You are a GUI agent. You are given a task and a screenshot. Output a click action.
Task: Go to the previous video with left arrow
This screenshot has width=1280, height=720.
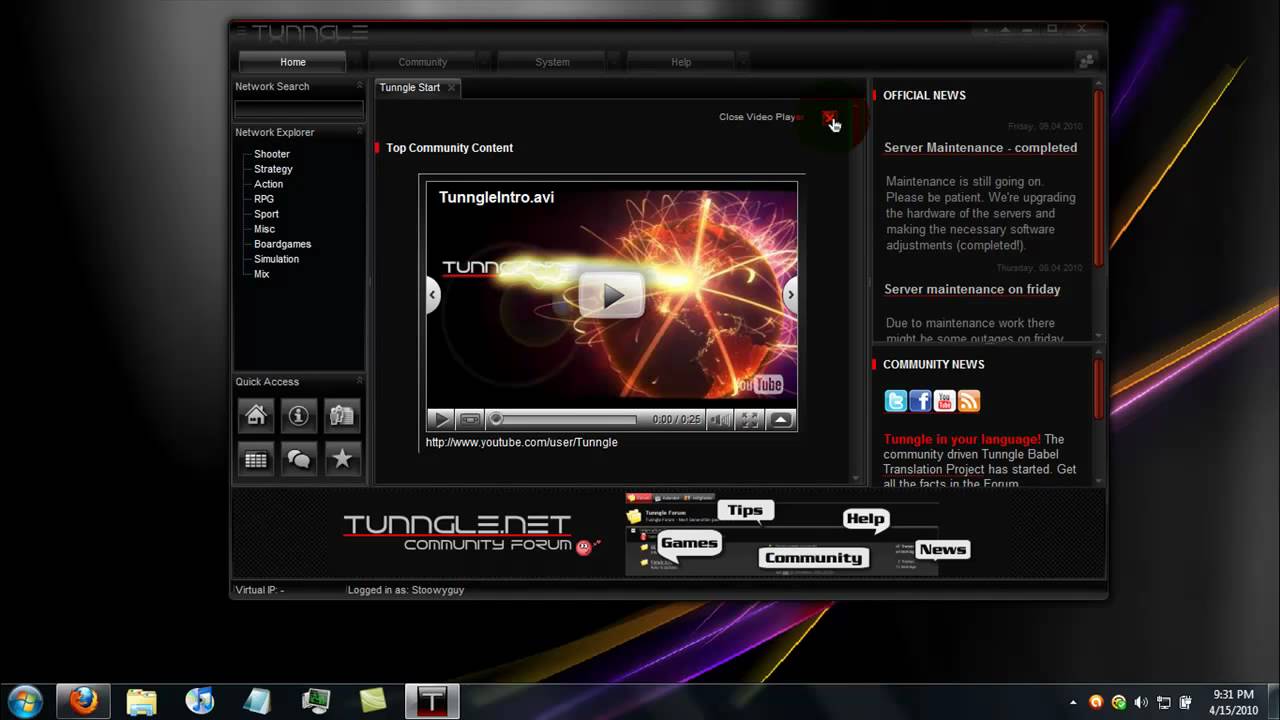(x=433, y=295)
